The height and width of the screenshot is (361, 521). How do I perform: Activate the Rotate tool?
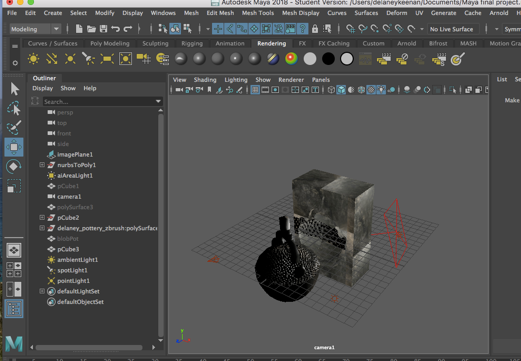[14, 166]
